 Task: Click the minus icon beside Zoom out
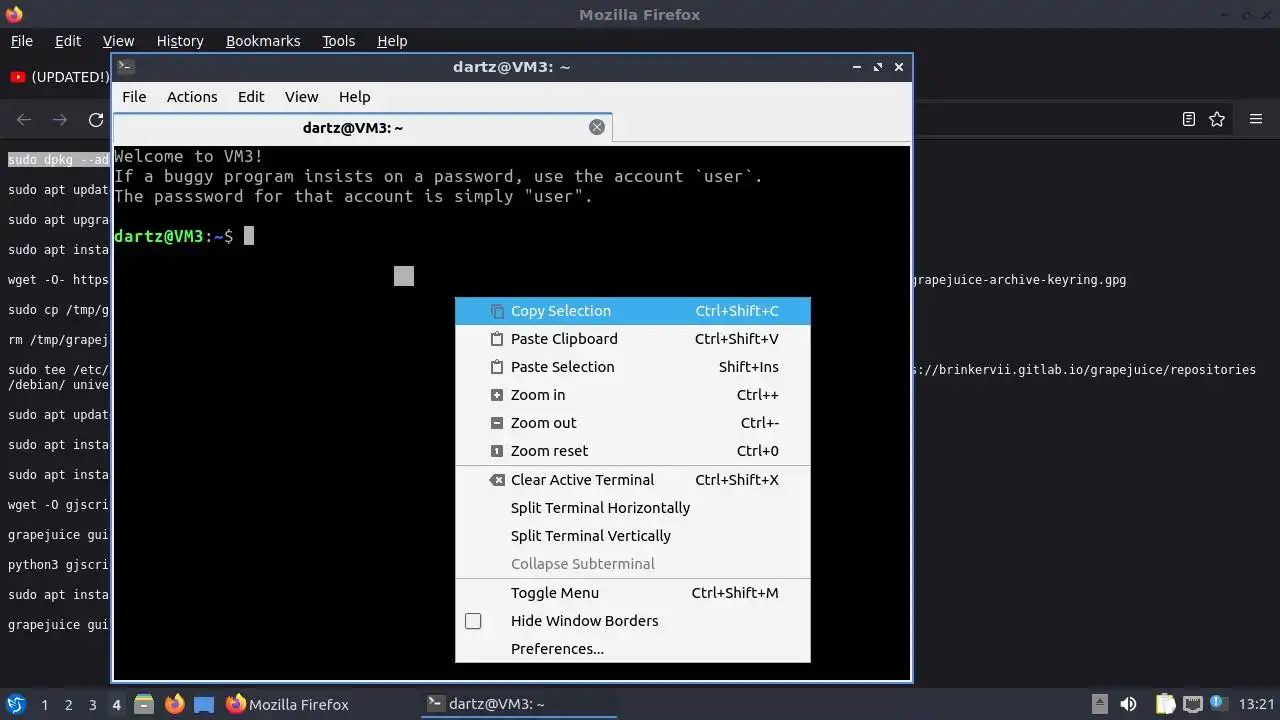pyautogui.click(x=497, y=423)
